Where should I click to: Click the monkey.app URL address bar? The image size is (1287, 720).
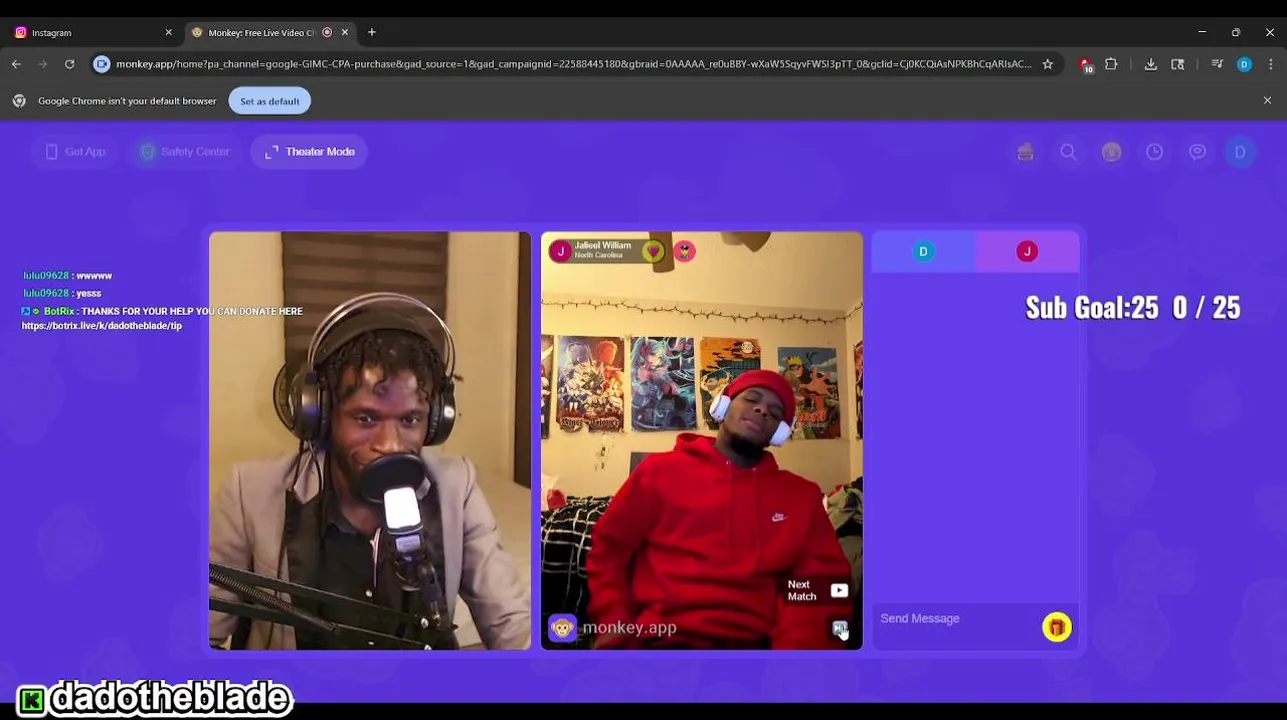573,64
